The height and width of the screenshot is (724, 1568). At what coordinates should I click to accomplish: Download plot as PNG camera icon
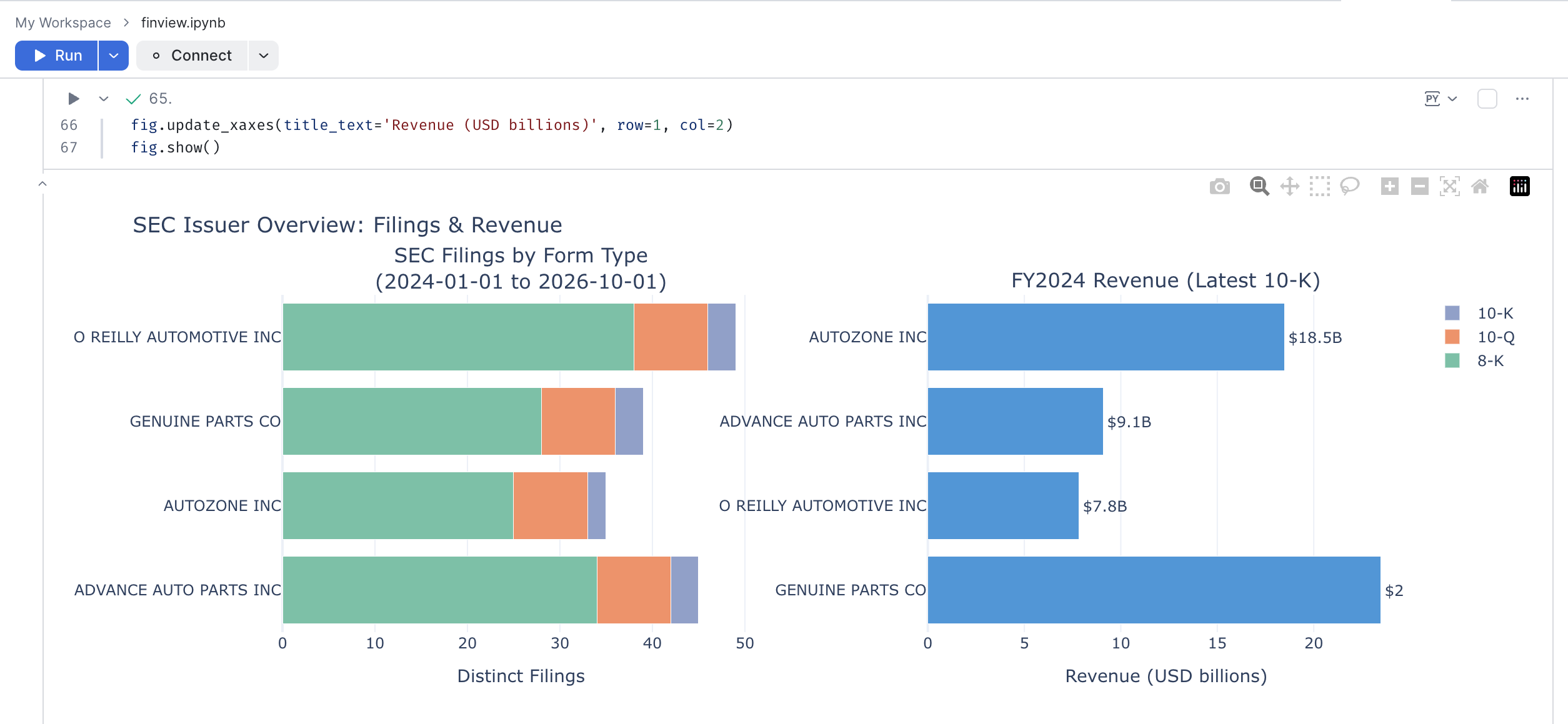(x=1219, y=186)
